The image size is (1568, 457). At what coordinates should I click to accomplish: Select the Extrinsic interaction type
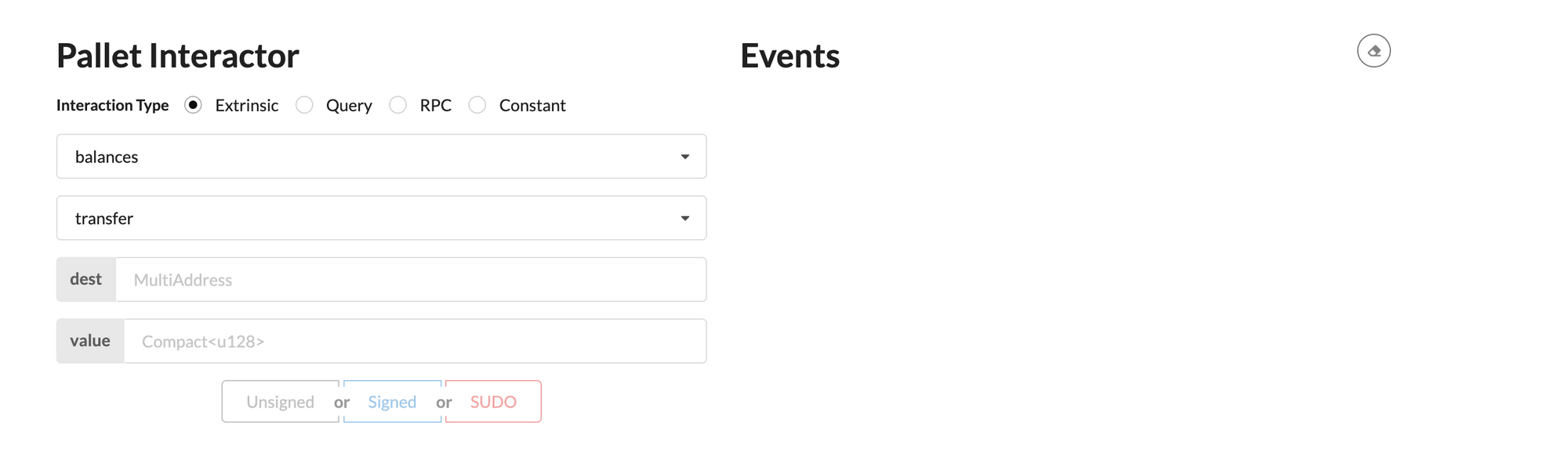click(194, 105)
